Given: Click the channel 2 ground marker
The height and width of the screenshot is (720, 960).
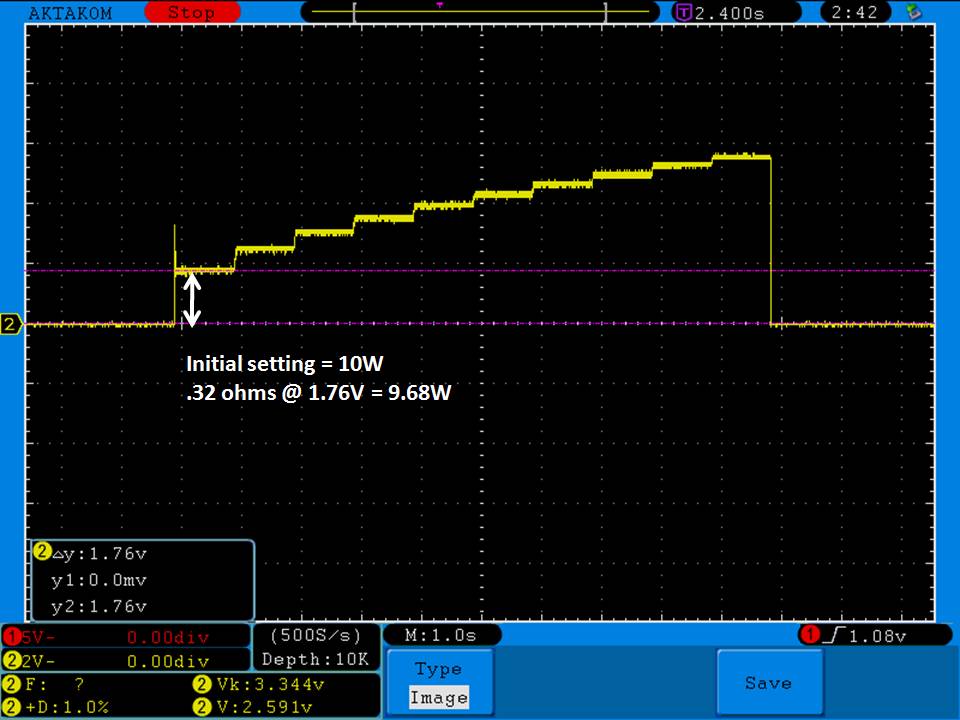Looking at the screenshot, I should click(x=10, y=324).
